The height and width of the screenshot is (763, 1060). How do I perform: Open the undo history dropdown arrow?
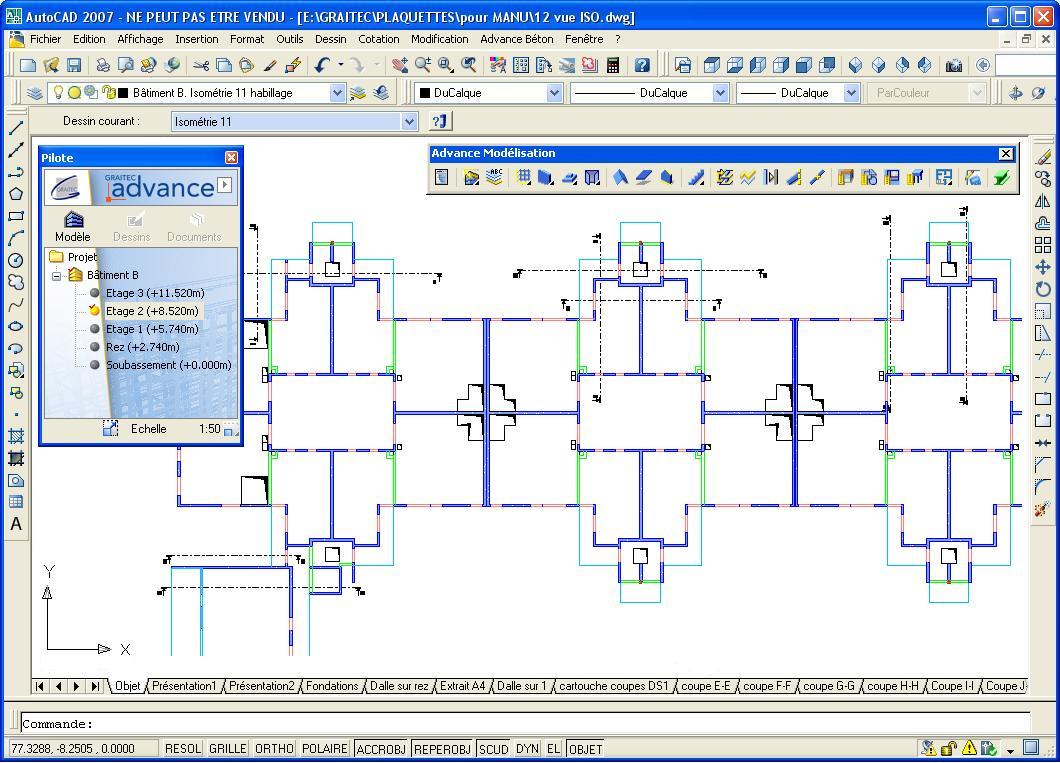tap(341, 65)
